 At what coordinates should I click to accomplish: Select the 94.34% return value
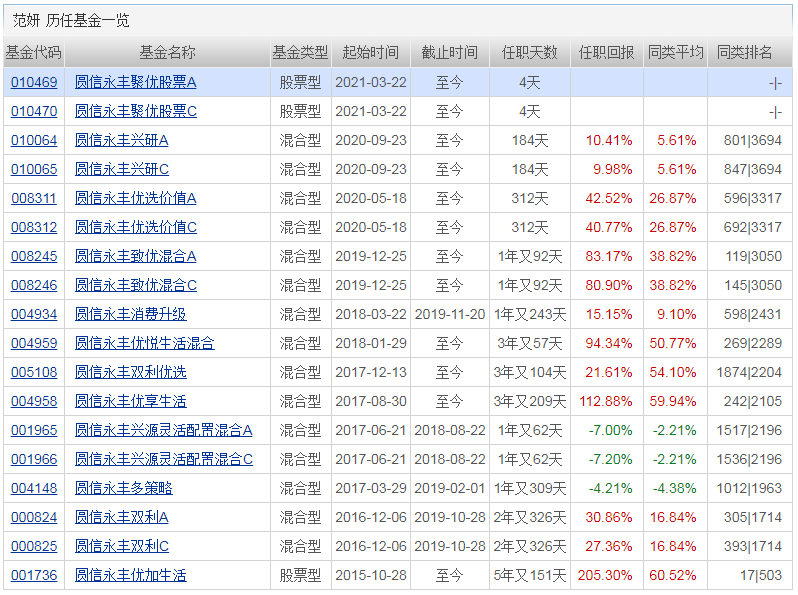[x=609, y=344]
